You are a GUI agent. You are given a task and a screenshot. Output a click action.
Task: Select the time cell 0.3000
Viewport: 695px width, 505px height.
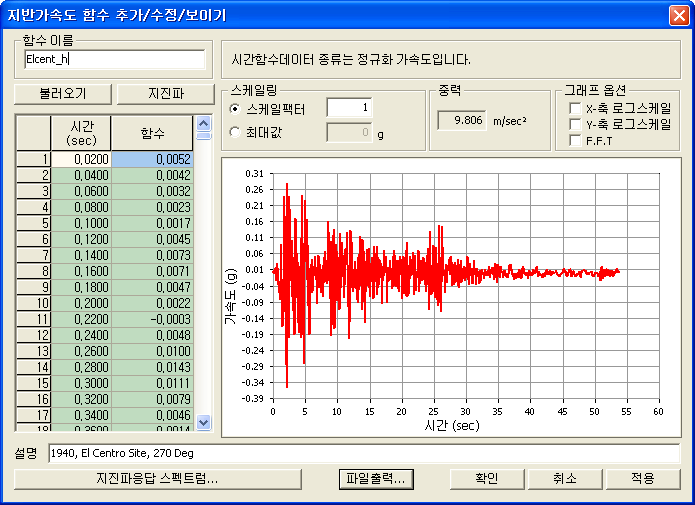click(x=81, y=383)
